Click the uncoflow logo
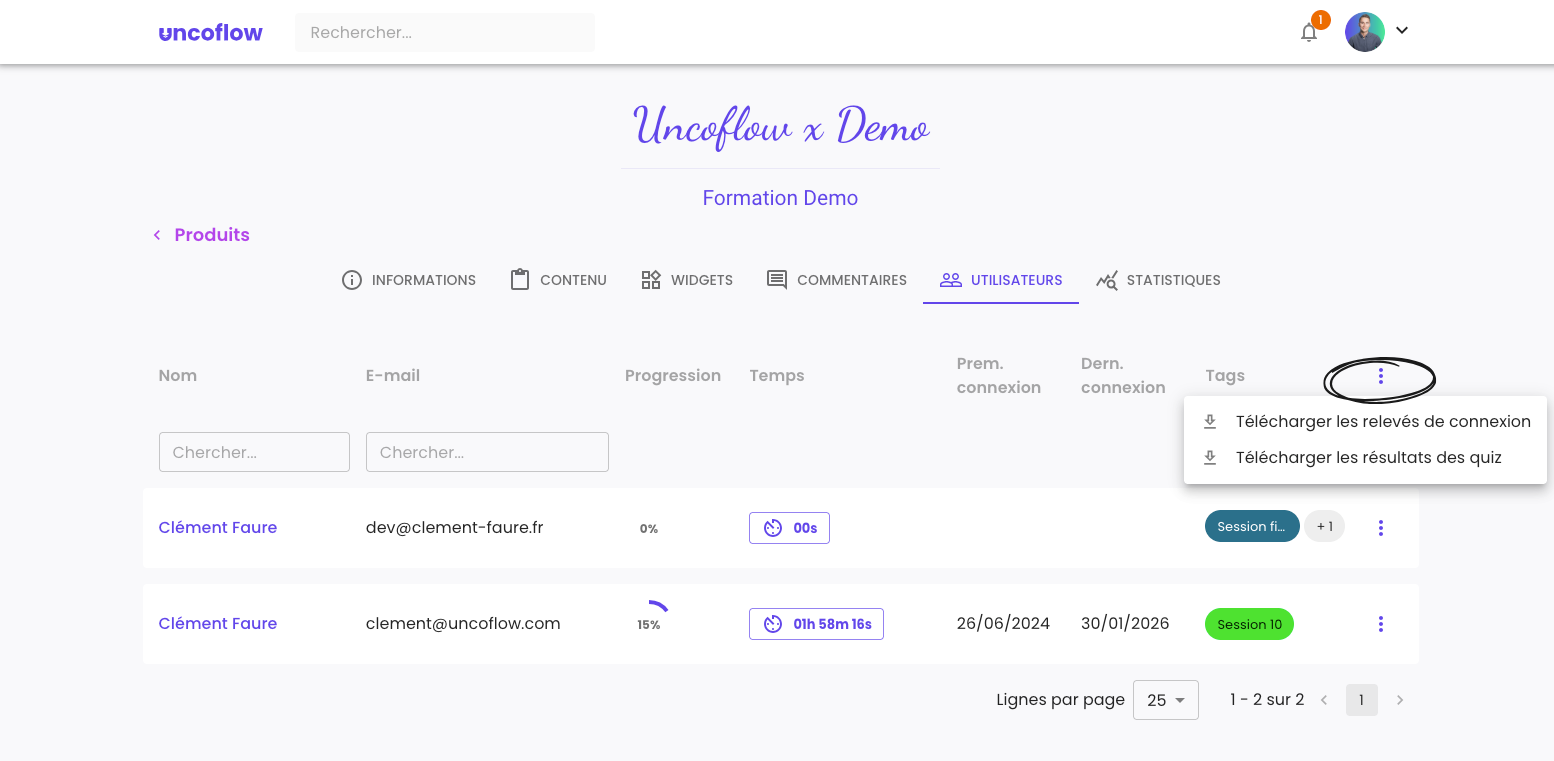The height and width of the screenshot is (761, 1554). [x=210, y=32]
